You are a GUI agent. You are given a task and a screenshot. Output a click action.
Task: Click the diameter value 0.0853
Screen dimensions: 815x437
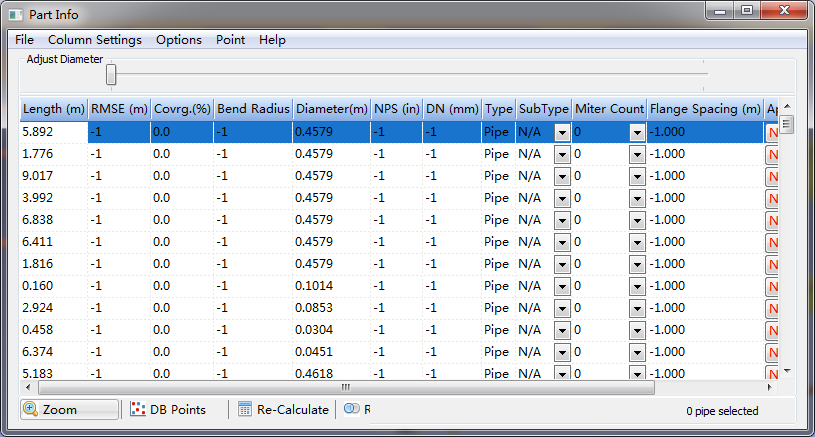pos(314,308)
